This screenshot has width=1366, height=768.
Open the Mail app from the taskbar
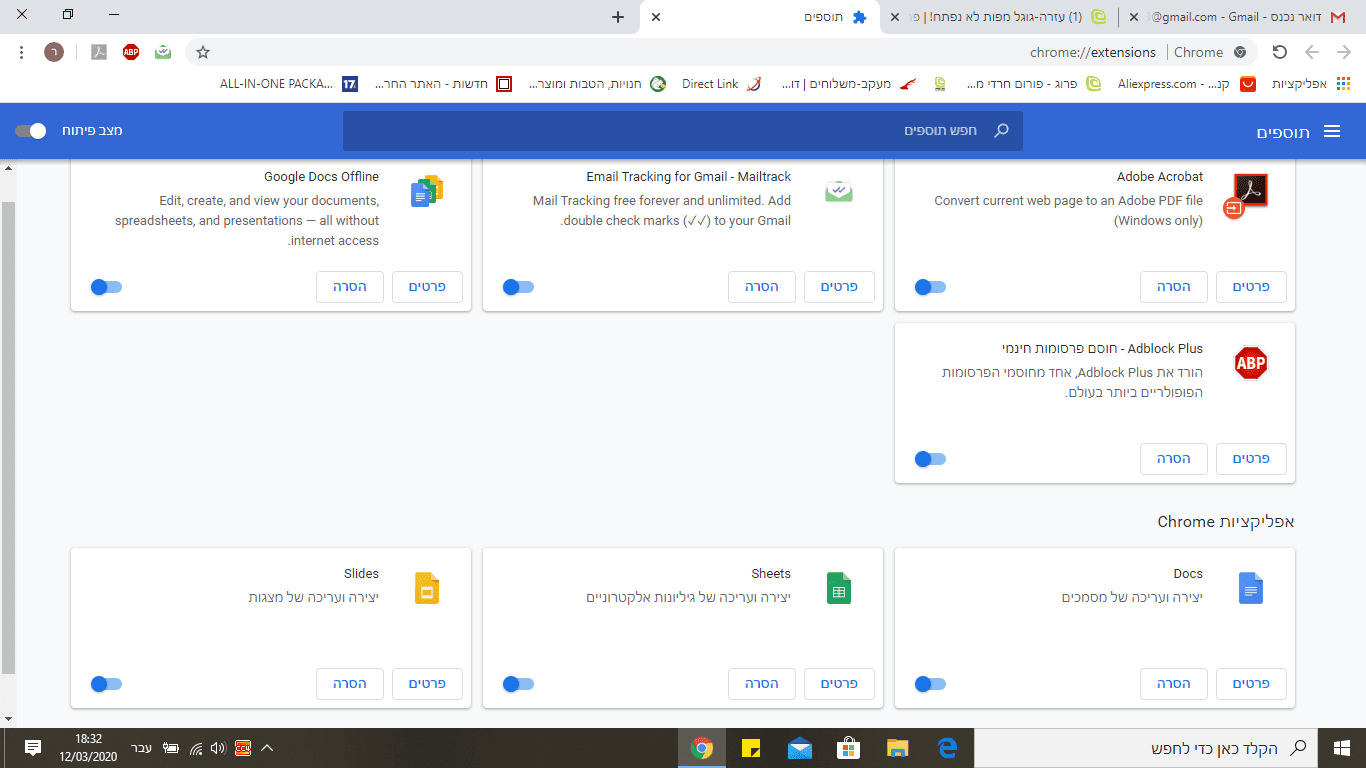(x=800, y=748)
